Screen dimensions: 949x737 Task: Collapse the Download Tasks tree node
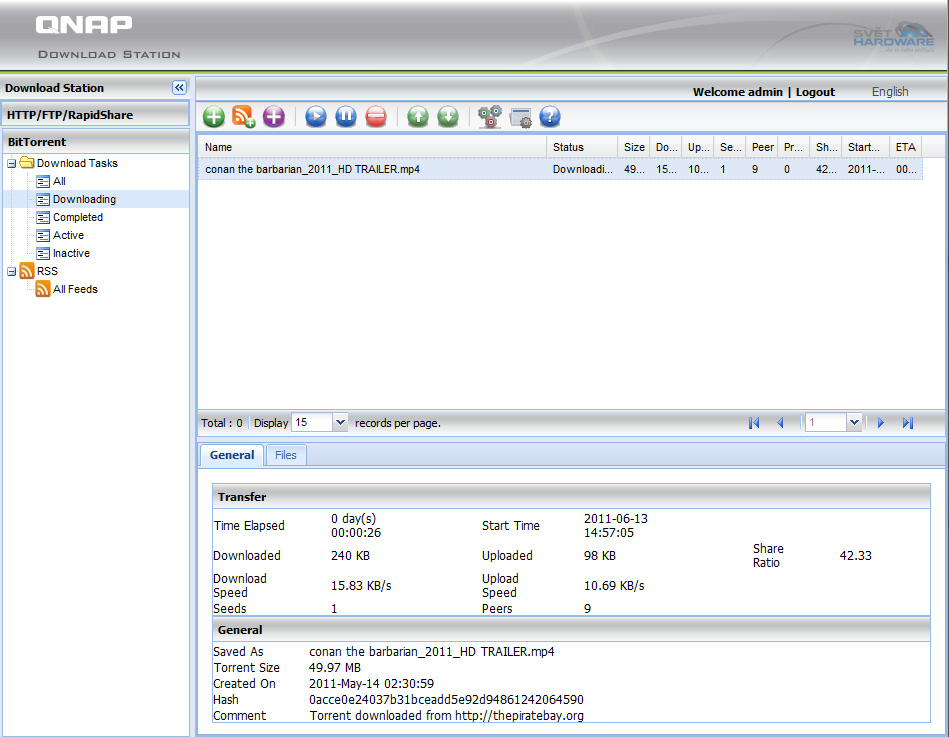point(11,163)
